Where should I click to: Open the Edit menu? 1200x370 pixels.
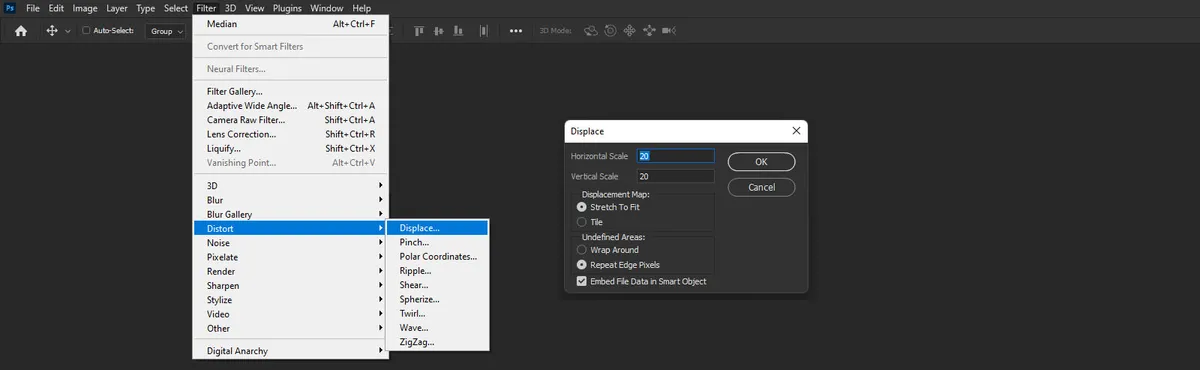[57, 8]
